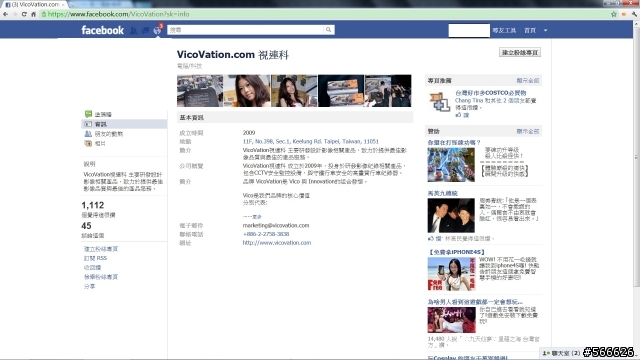Open the free IPHONE4S ad title
The width and height of the screenshot is (640, 360).
pyautogui.click(x=456, y=252)
